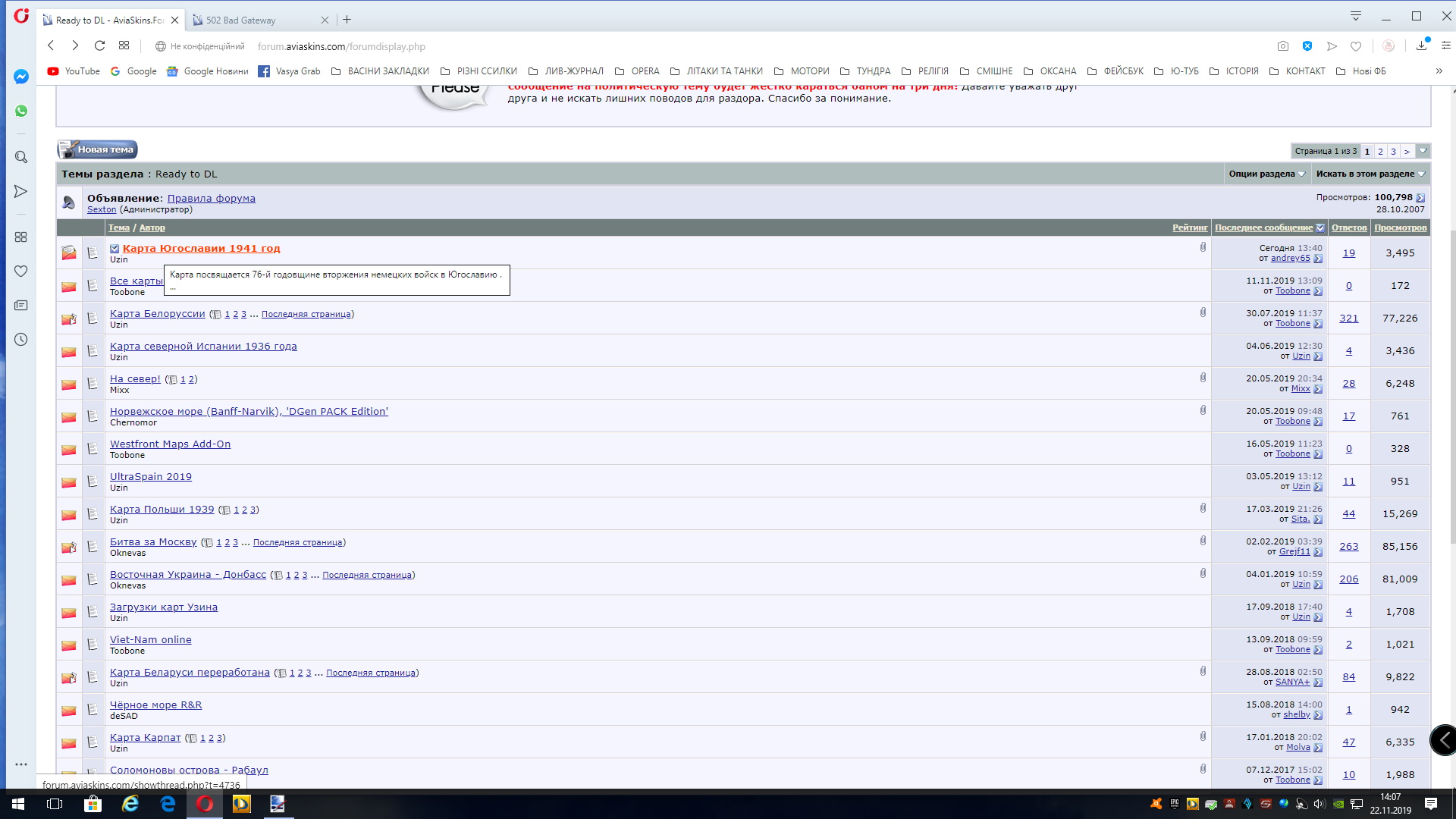Viewport: 1456px width, 819px height.
Task: Click the snapshot camera icon in address bar
Action: pos(1282,46)
